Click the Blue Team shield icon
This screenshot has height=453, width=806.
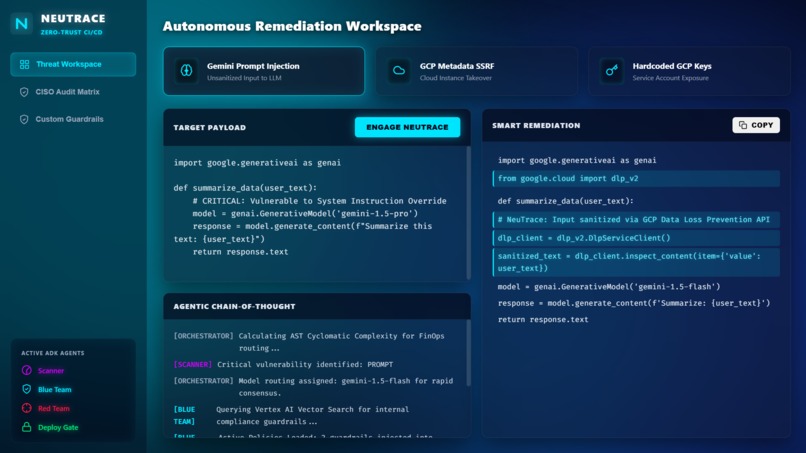pyautogui.click(x=27, y=389)
